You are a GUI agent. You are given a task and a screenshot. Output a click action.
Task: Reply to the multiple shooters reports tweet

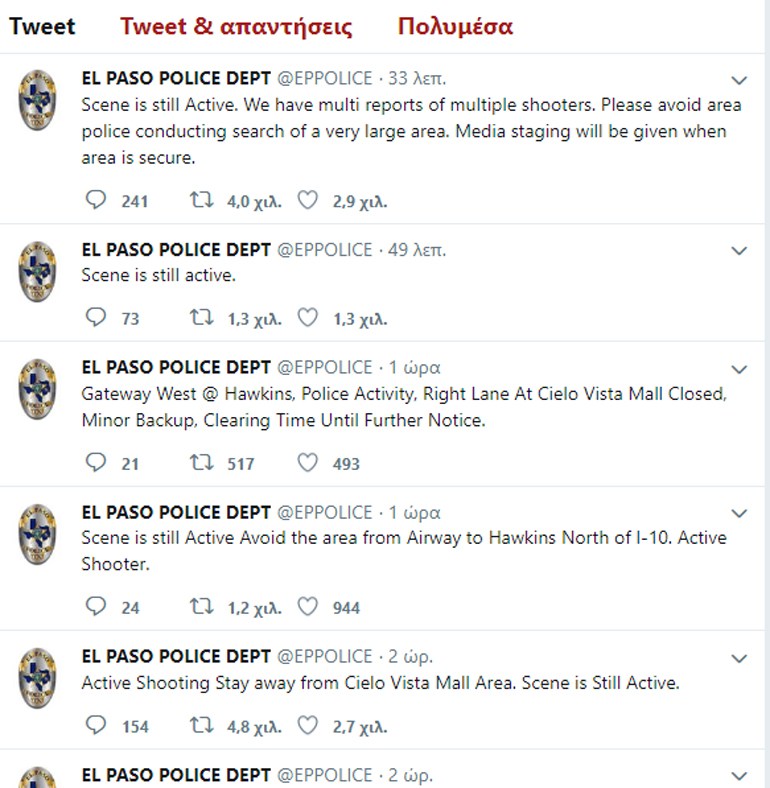pyautogui.click(x=95, y=200)
